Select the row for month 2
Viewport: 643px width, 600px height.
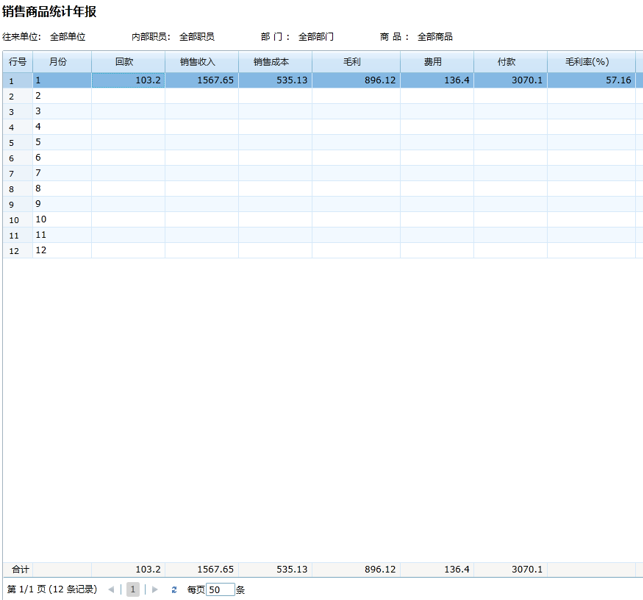(62, 96)
